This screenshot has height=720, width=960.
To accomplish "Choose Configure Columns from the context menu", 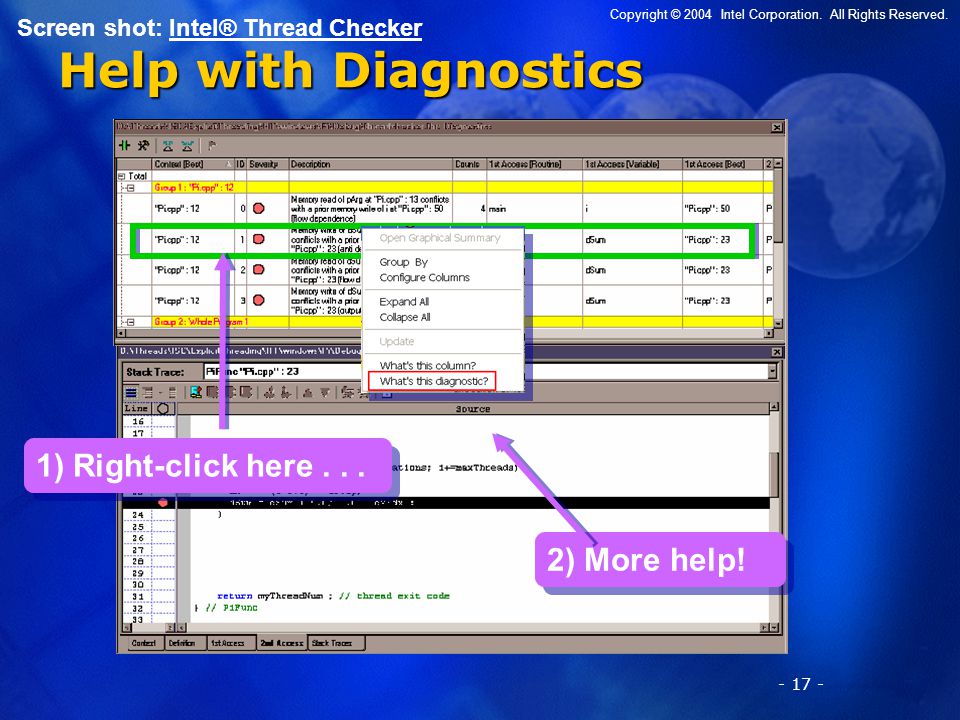I will click(424, 277).
